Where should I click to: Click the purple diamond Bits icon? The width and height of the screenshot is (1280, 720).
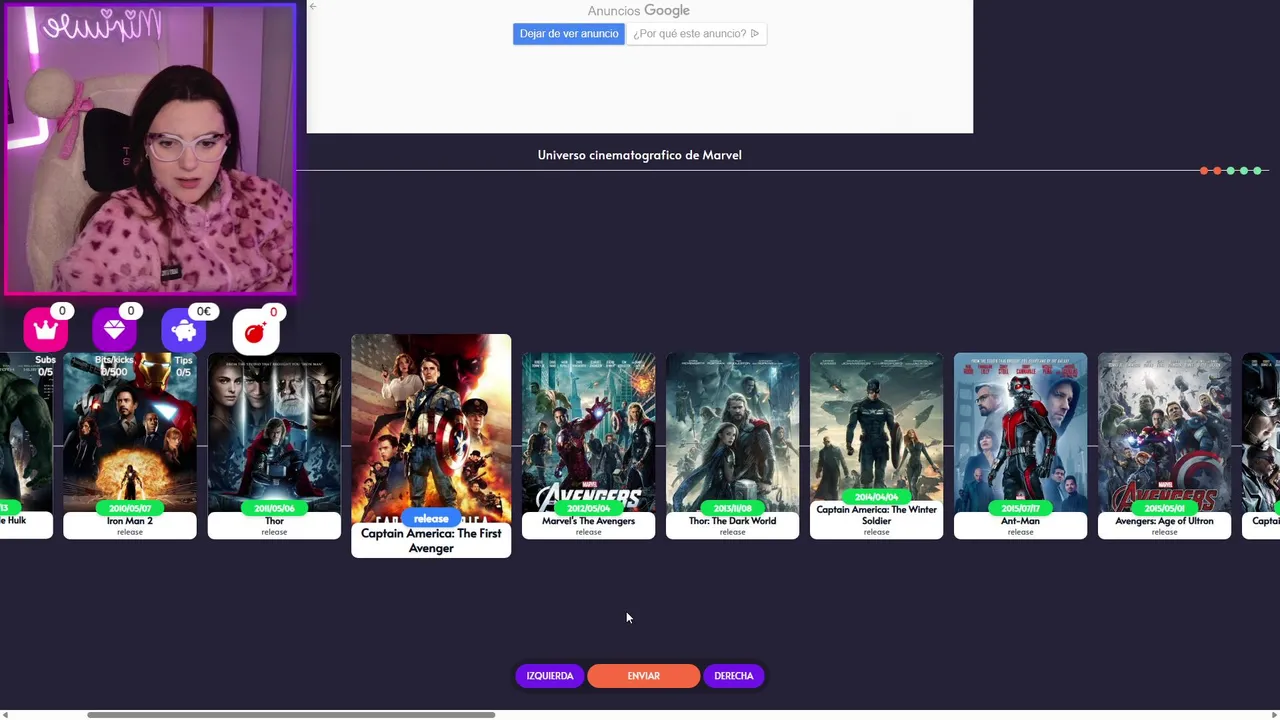[x=114, y=330]
